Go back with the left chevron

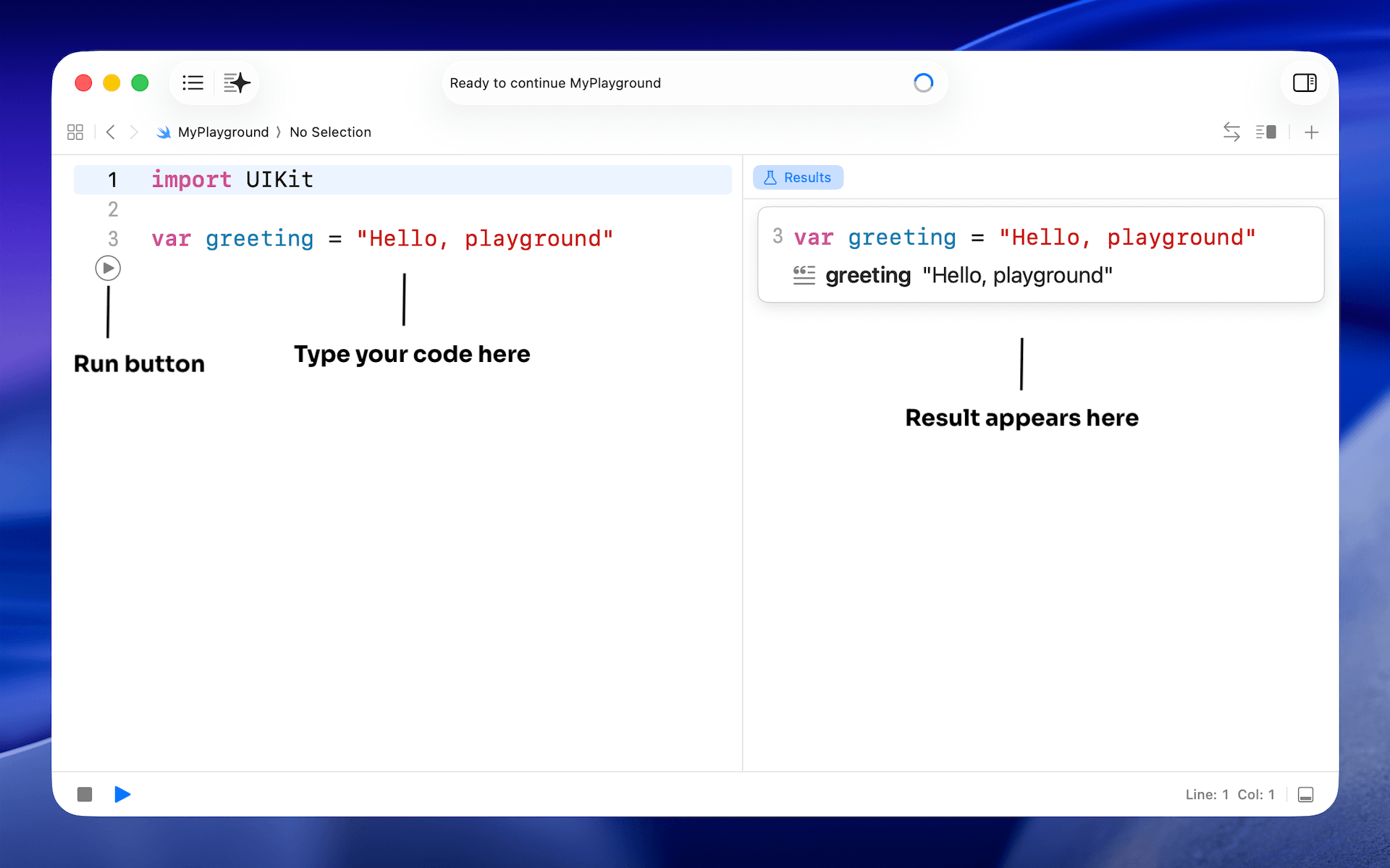(x=111, y=132)
